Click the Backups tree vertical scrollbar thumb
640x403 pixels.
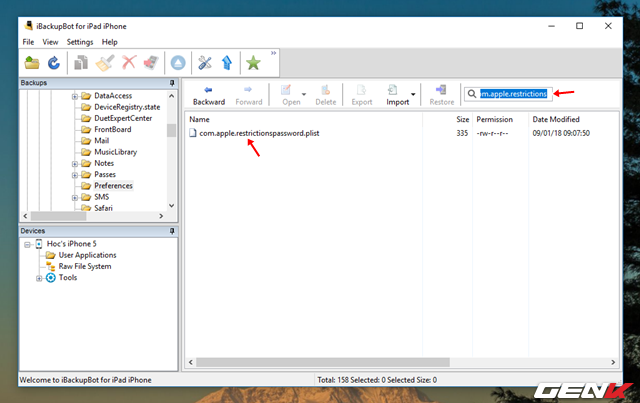tap(171, 131)
